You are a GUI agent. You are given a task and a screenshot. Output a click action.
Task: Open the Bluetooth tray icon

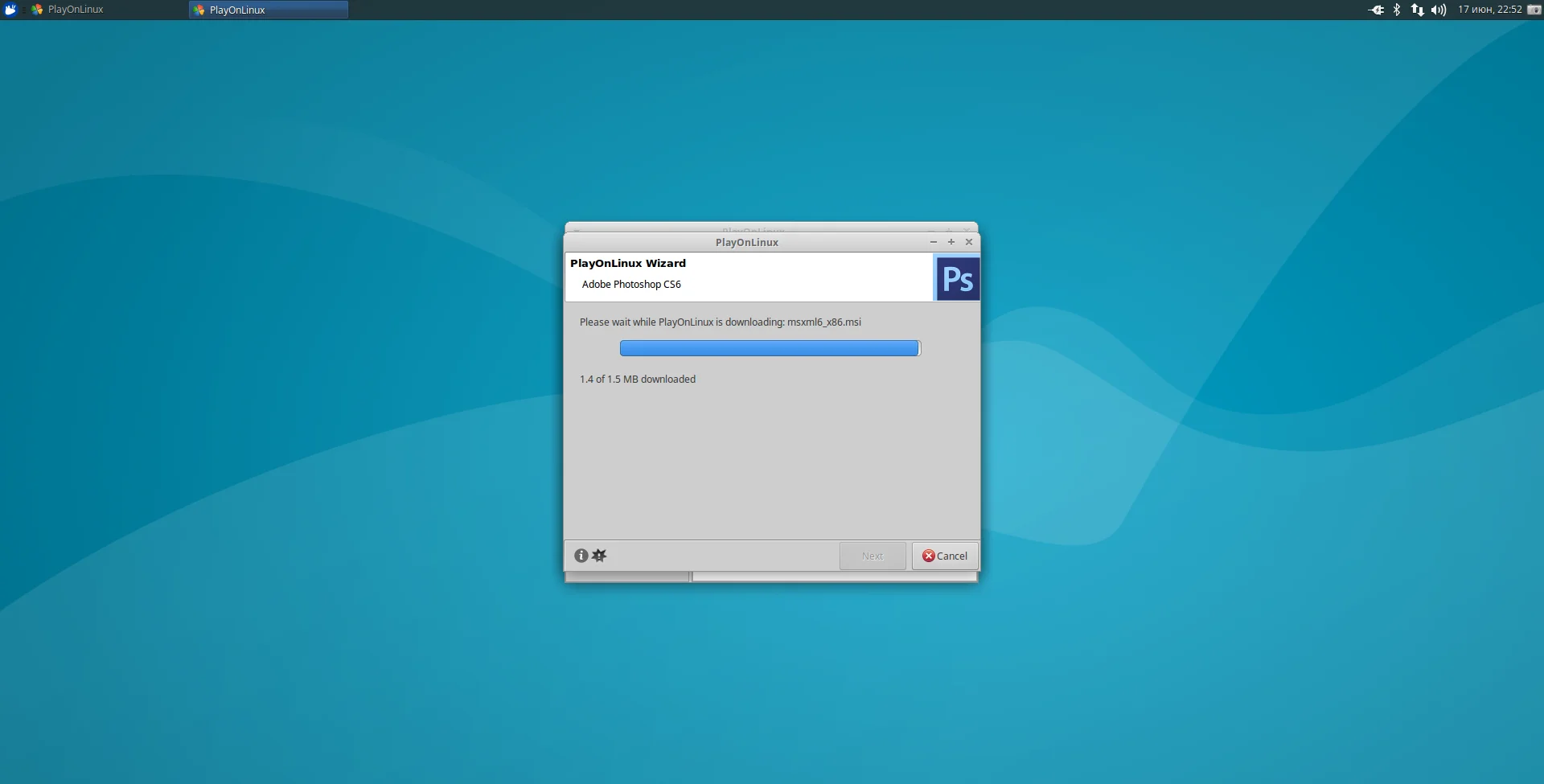[x=1397, y=10]
